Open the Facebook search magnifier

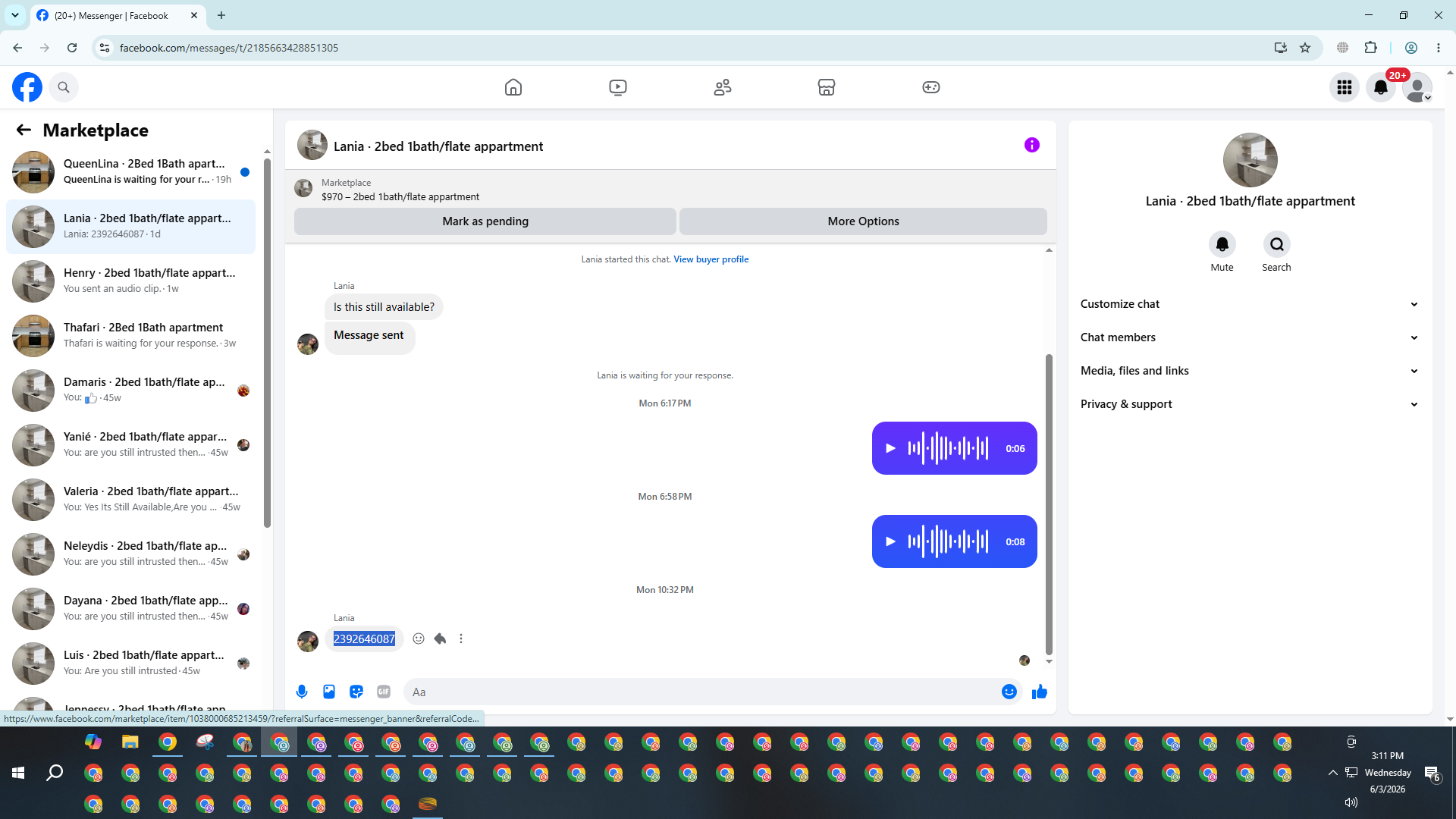coord(64,87)
